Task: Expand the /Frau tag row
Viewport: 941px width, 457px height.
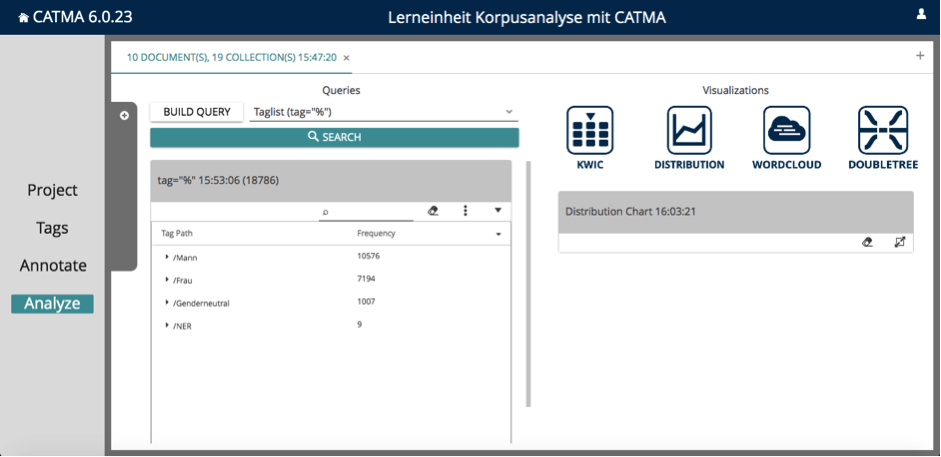Action: (x=167, y=279)
